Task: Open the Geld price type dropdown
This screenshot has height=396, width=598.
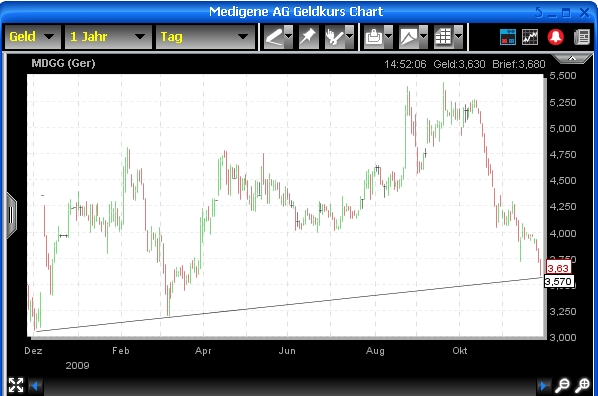Action: pos(32,37)
